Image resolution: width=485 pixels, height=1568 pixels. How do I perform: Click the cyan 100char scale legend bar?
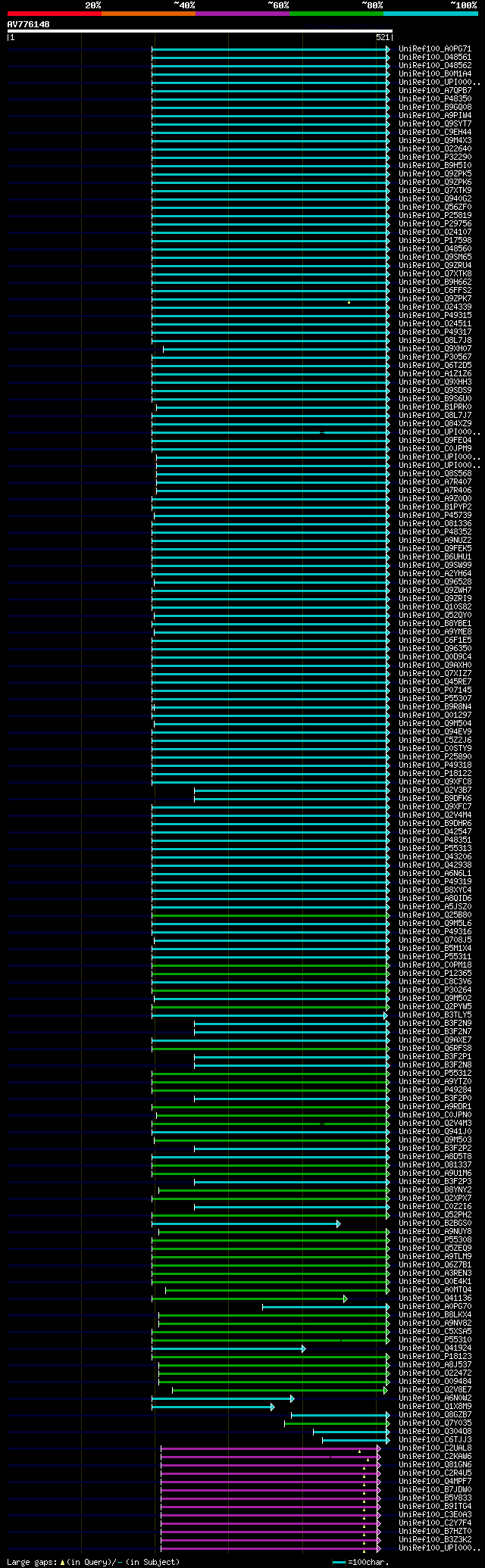[x=339, y=1562]
